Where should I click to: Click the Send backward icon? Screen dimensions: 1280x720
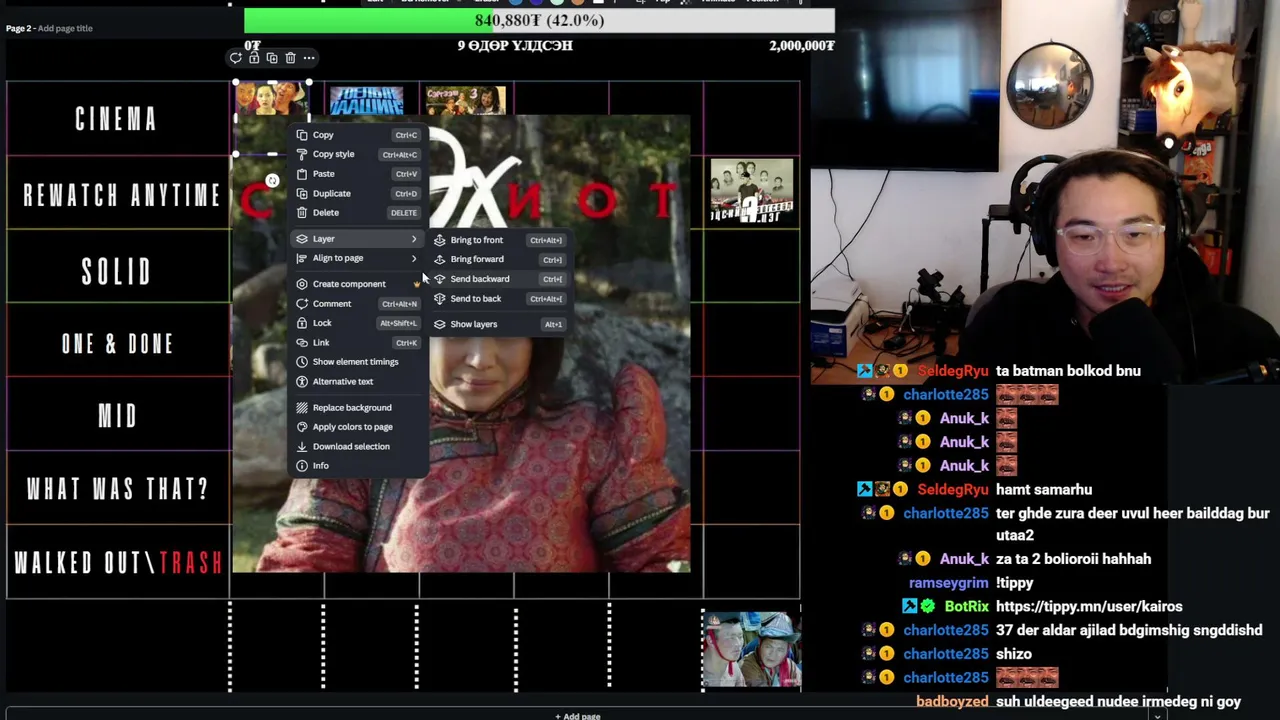tap(440, 279)
